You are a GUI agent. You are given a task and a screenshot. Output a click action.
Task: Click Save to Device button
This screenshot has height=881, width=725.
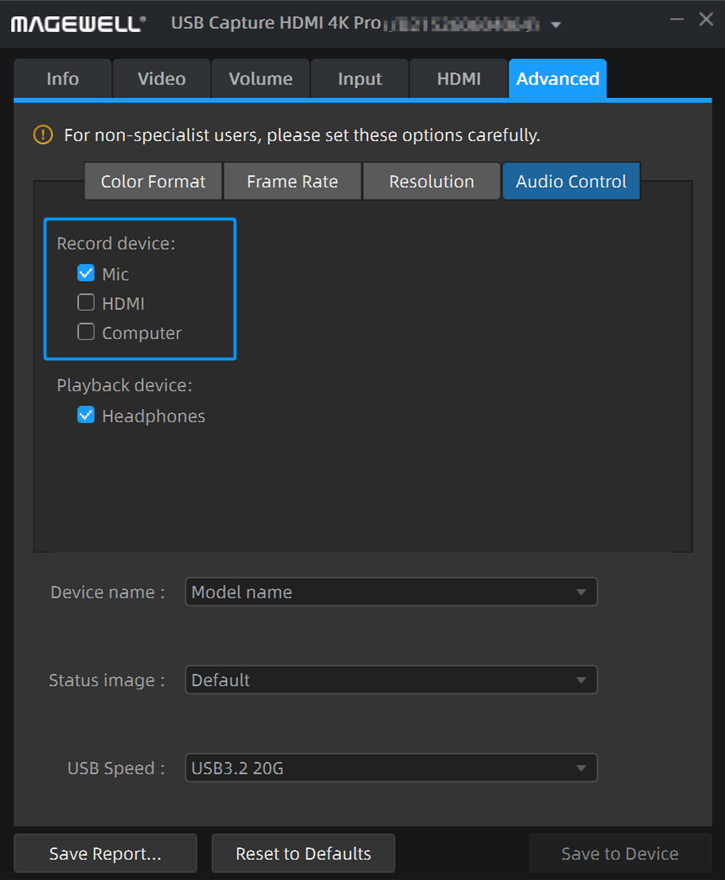click(x=620, y=853)
